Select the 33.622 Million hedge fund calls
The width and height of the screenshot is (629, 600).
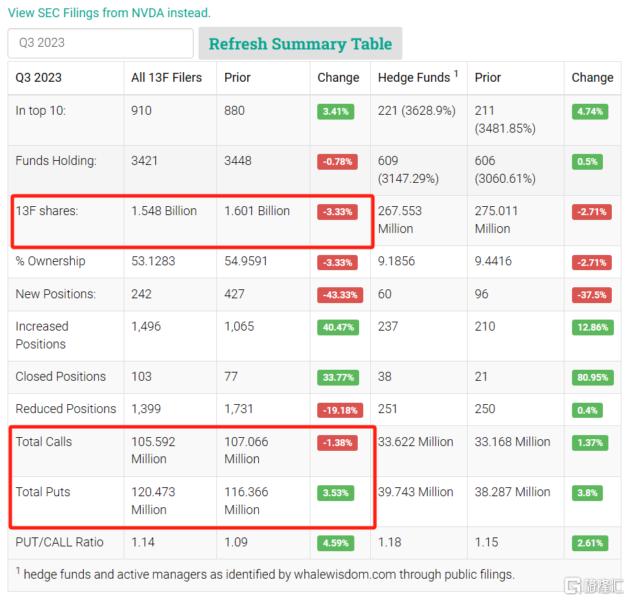click(x=416, y=442)
